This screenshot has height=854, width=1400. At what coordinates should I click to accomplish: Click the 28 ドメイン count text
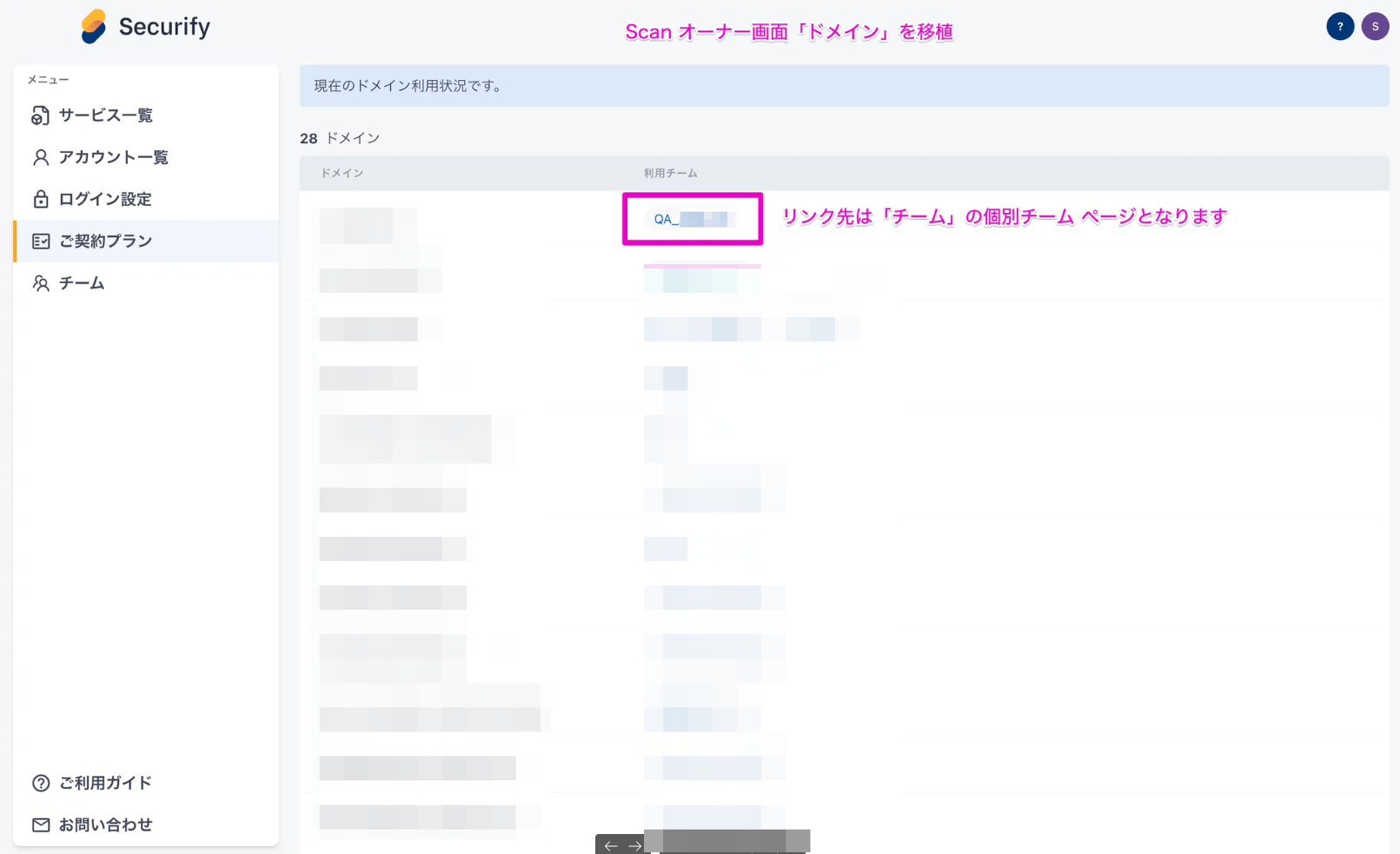pyautogui.click(x=340, y=138)
